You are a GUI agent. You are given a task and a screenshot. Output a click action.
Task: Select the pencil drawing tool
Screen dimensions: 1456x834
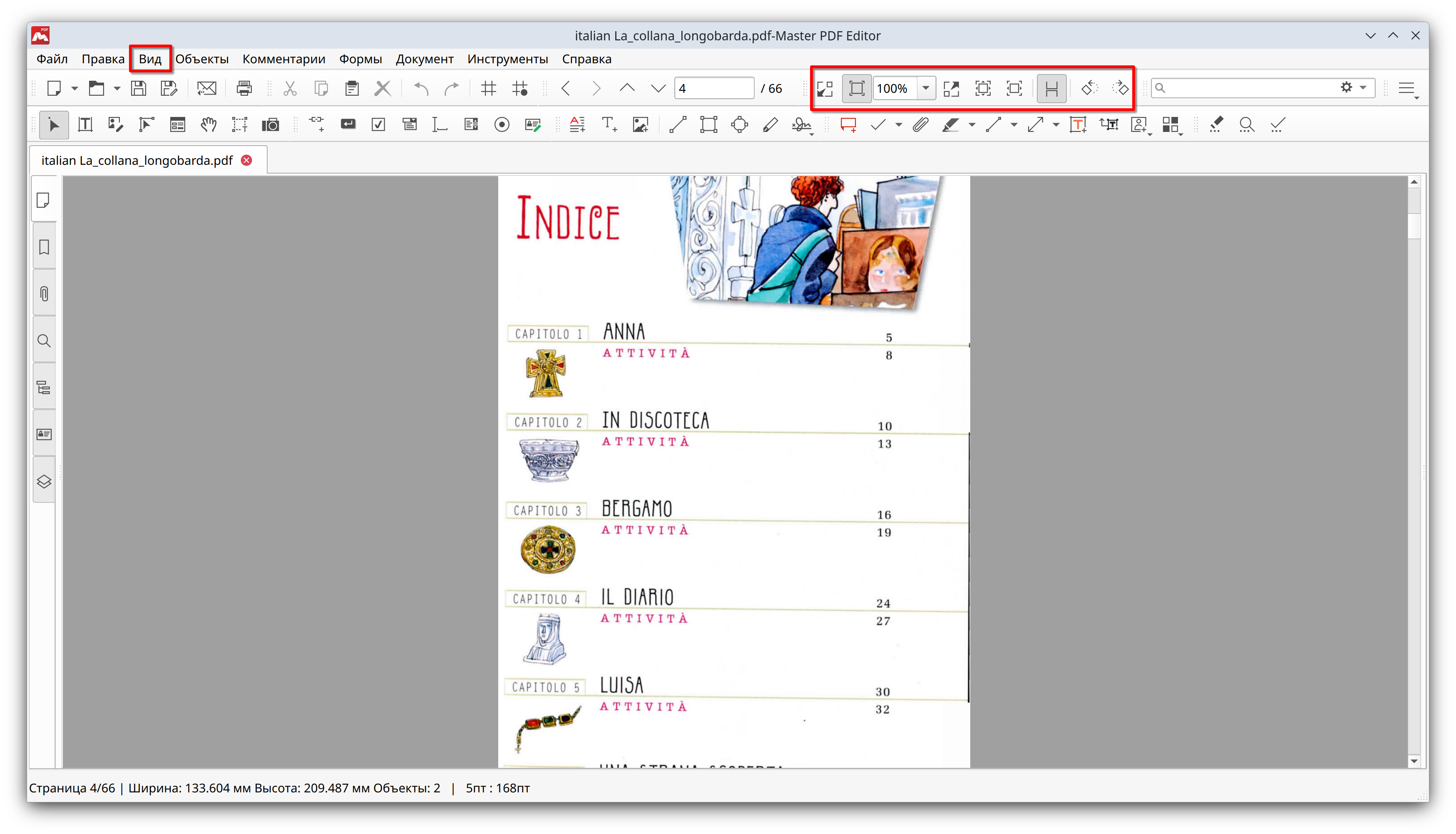(770, 124)
